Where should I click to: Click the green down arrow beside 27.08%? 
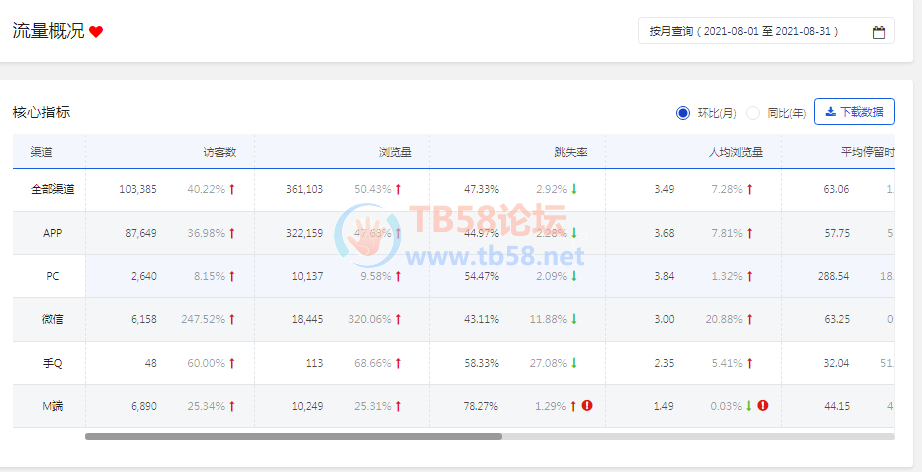tap(574, 363)
